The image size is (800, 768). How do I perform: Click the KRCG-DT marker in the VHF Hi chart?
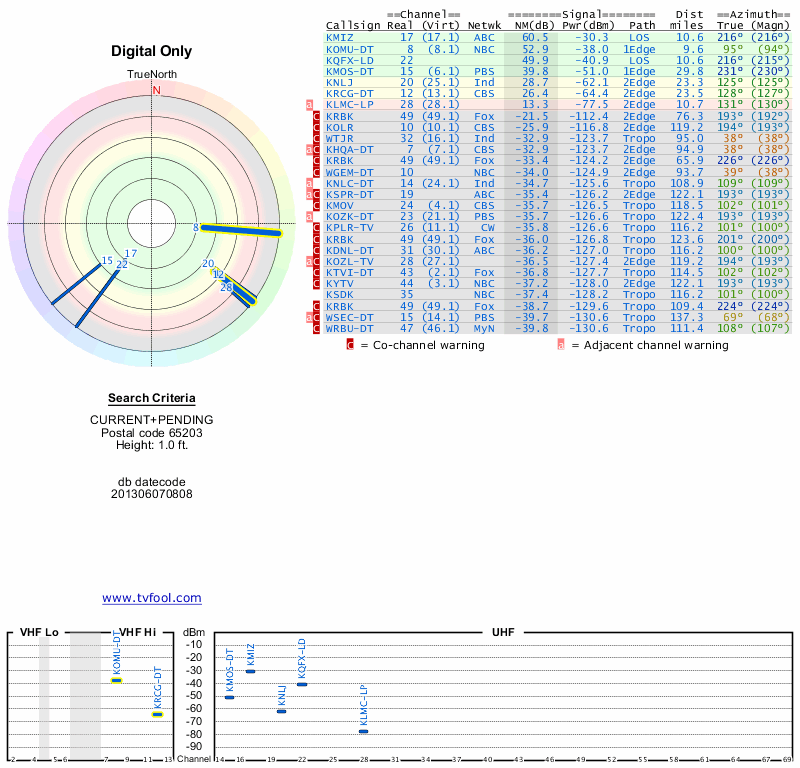click(x=158, y=714)
